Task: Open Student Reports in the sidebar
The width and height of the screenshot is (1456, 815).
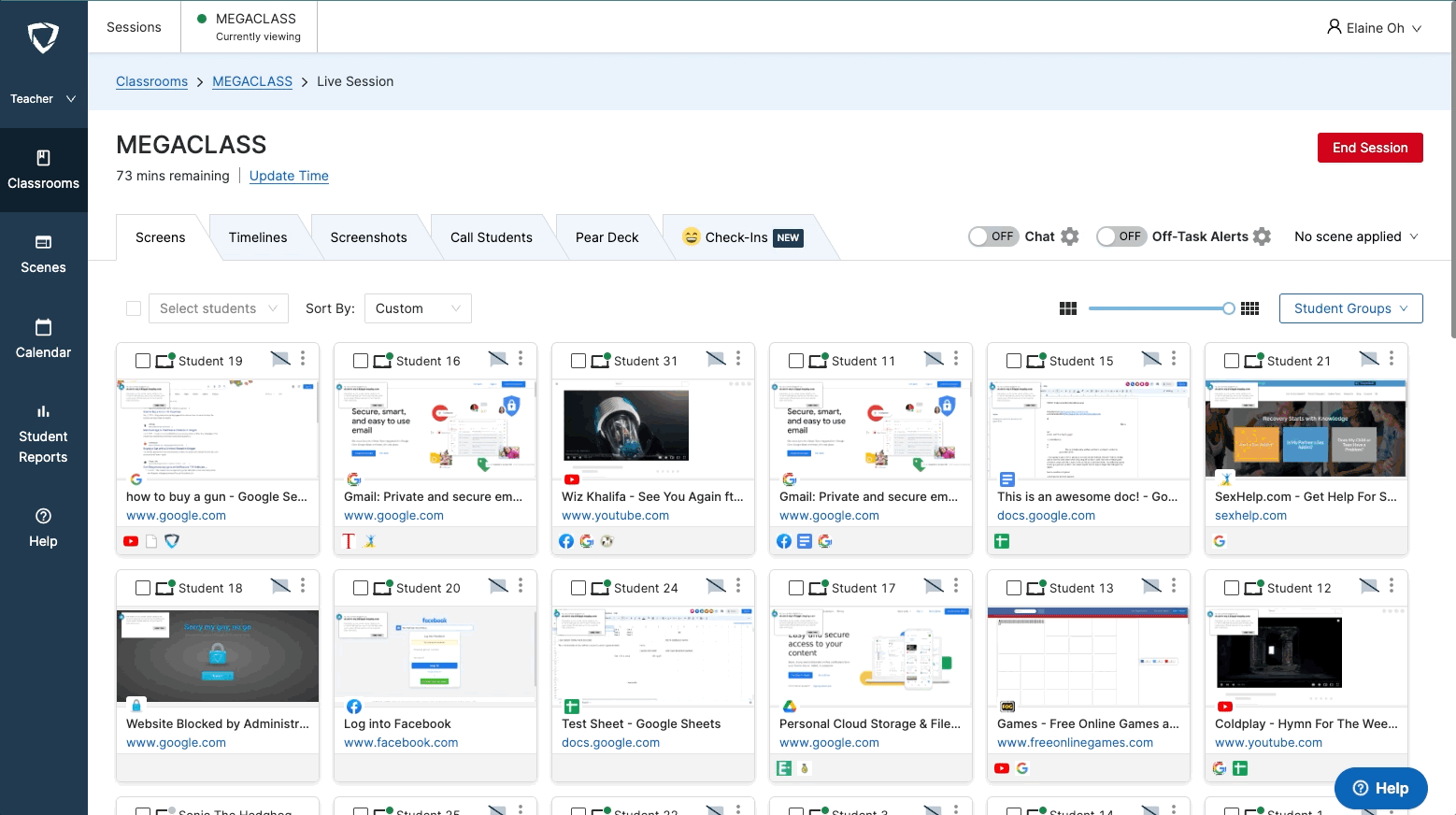Action: tap(43, 435)
